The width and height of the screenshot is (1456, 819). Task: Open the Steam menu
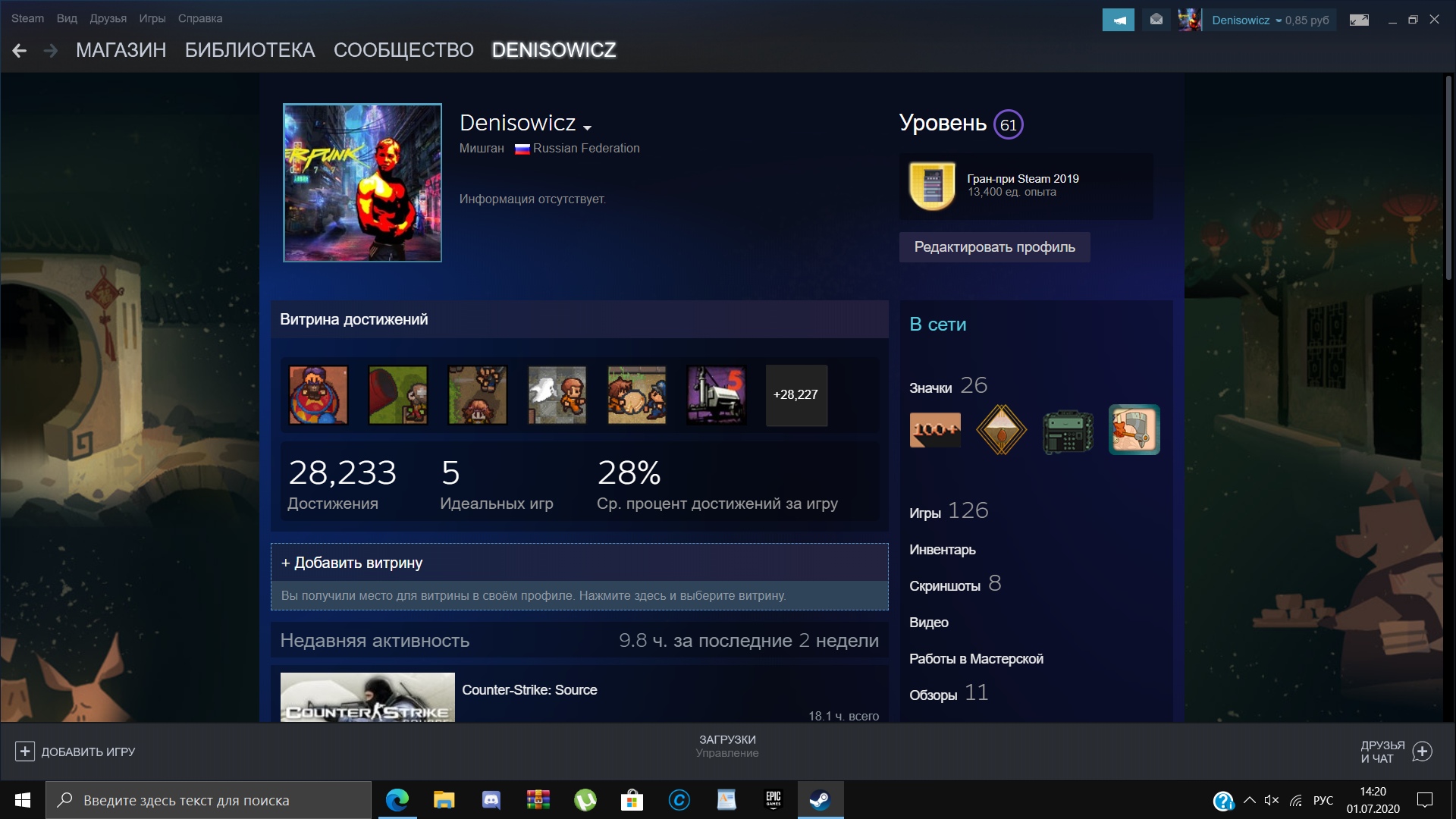27,18
